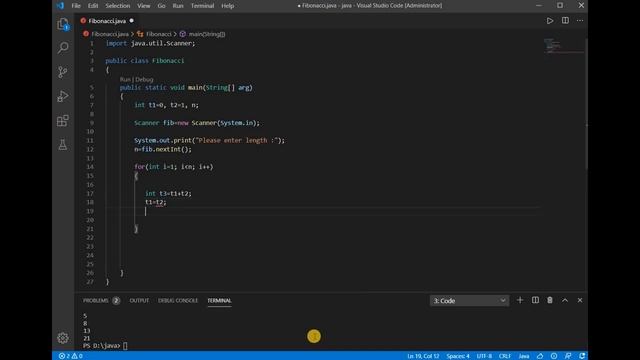Open the terminal selector '3: Code' dropdown
Image resolution: width=640 pixels, height=360 pixels.
(x=469, y=301)
